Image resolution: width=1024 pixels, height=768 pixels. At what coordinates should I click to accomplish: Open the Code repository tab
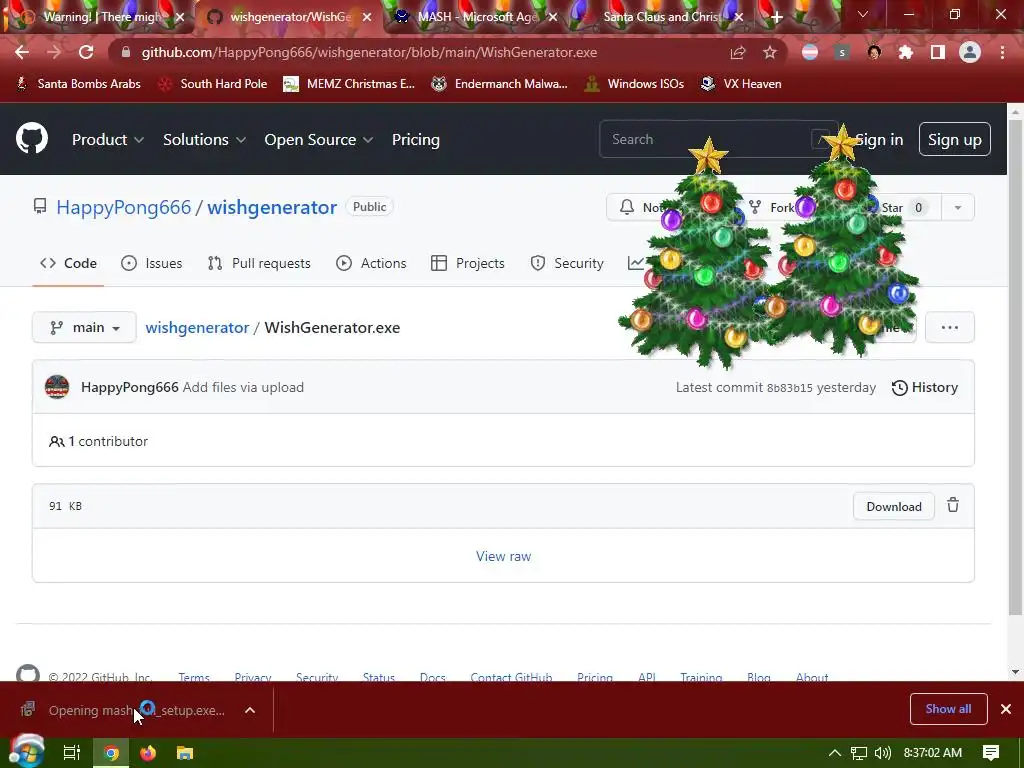coord(68,263)
